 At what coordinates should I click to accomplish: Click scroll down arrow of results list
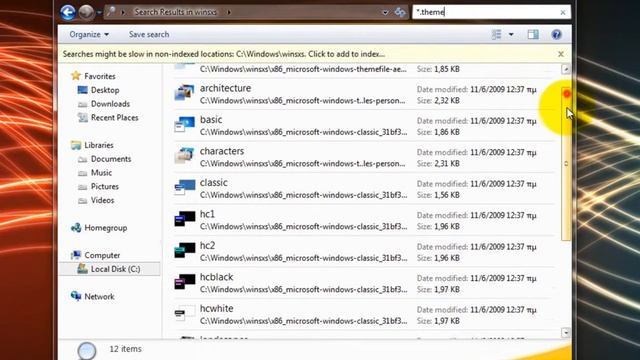pyautogui.click(x=566, y=333)
